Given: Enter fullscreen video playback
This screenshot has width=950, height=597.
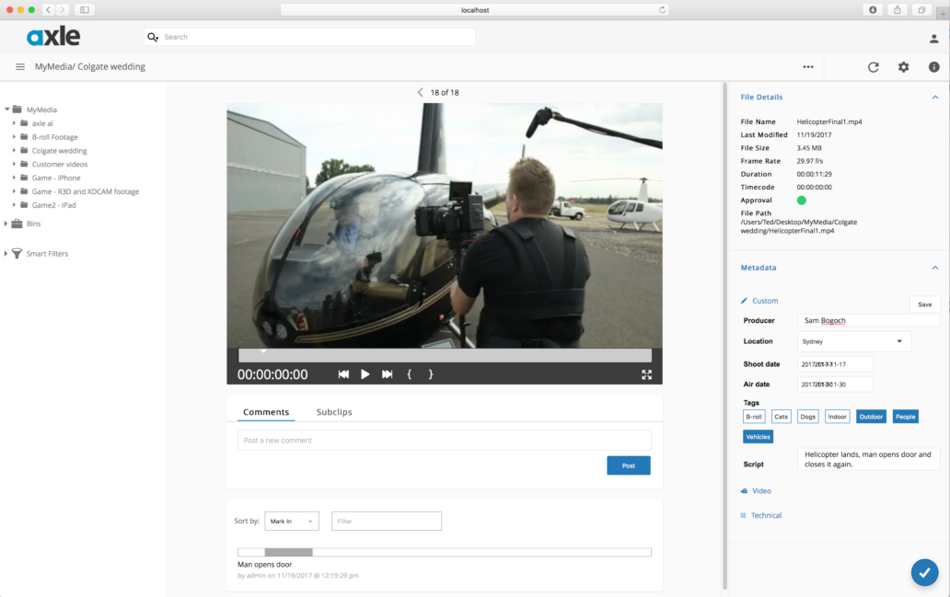Looking at the screenshot, I should tap(647, 373).
